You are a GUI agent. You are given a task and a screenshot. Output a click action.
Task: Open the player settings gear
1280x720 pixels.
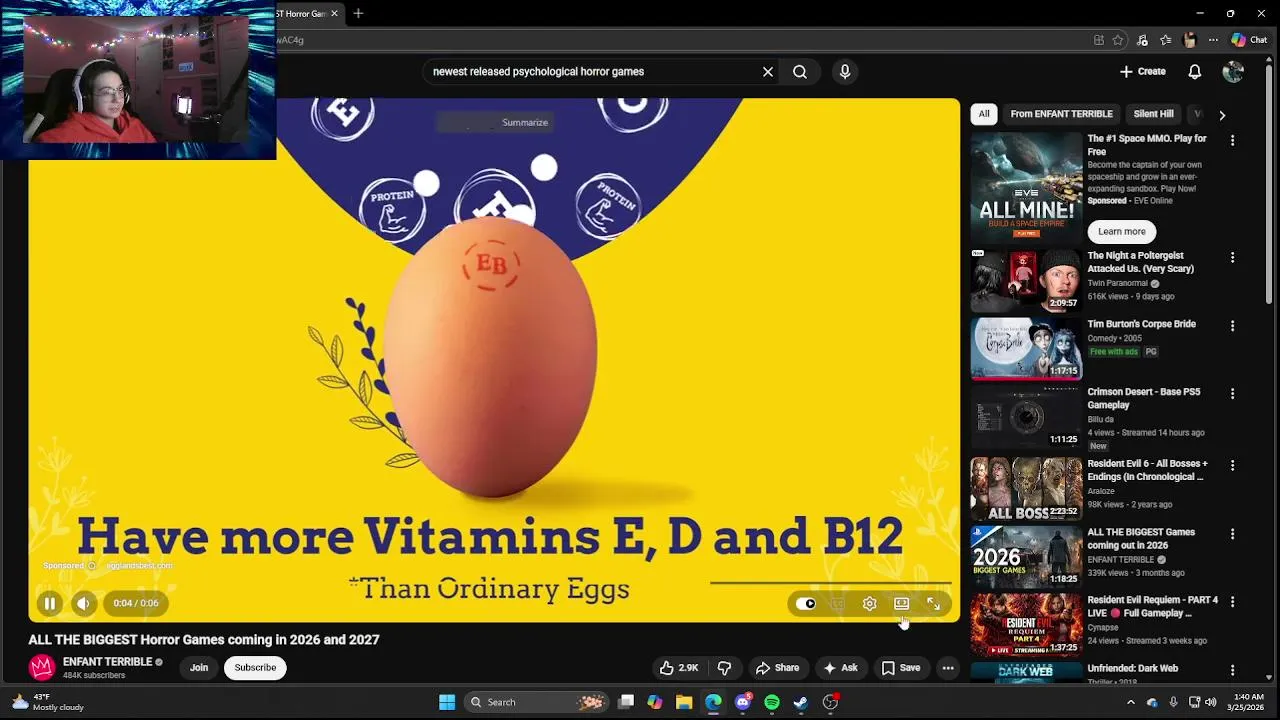(x=870, y=604)
